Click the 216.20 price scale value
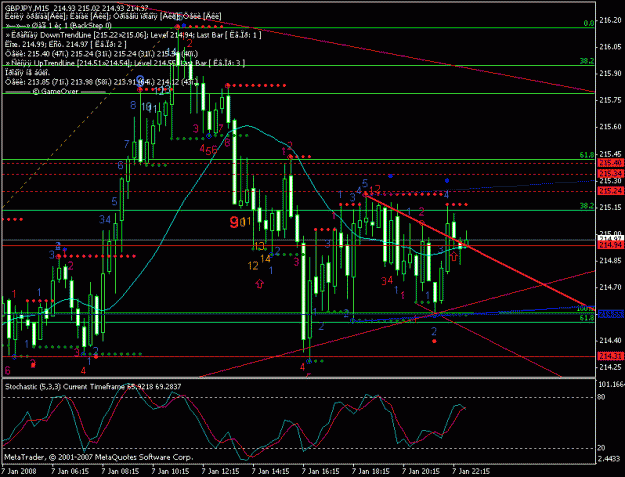The height and width of the screenshot is (477, 625). [x=610, y=20]
